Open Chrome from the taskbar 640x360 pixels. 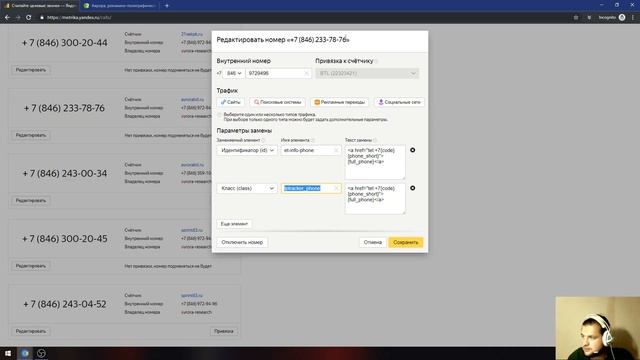[25, 353]
